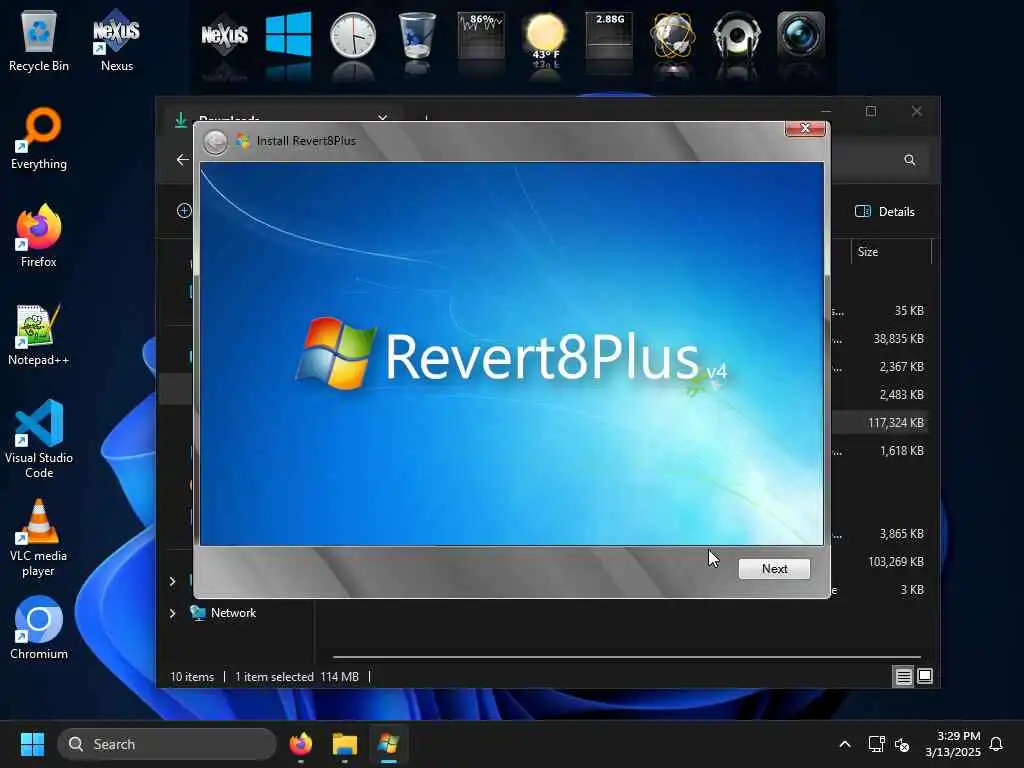The height and width of the screenshot is (768, 1024).
Task: Open File Explorer from the taskbar
Action: [x=344, y=744]
